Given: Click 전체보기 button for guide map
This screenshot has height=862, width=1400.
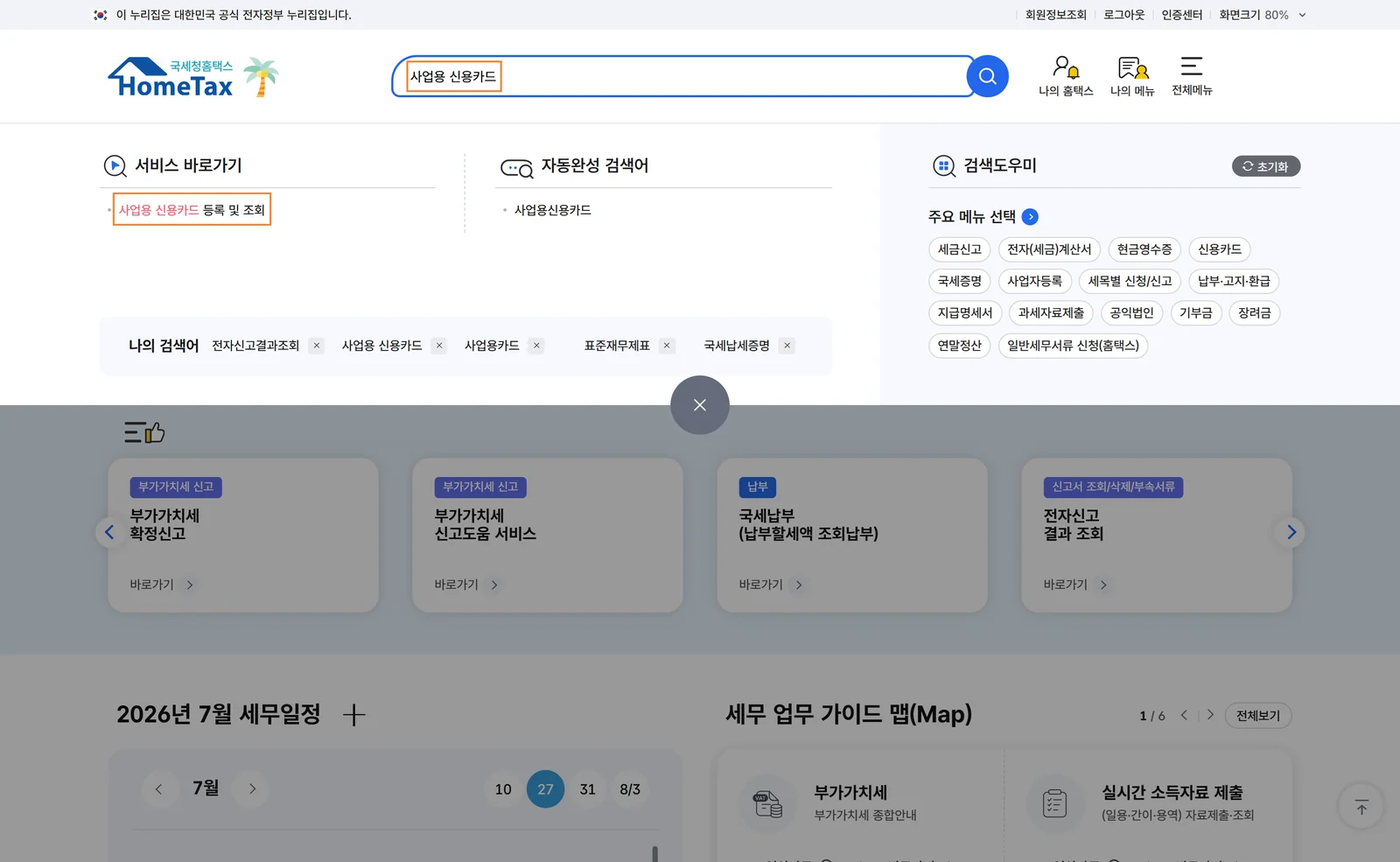Looking at the screenshot, I should (x=1258, y=715).
